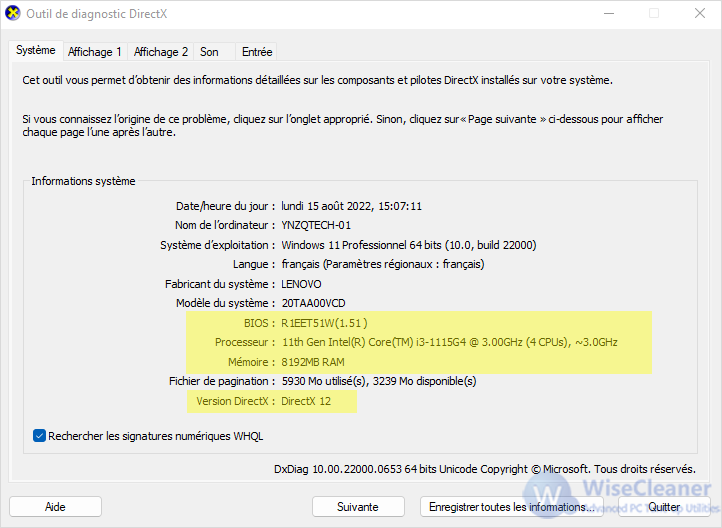Image resolution: width=722 pixels, height=528 pixels.
Task: Click the DirectX 12 version value
Action: point(306,401)
